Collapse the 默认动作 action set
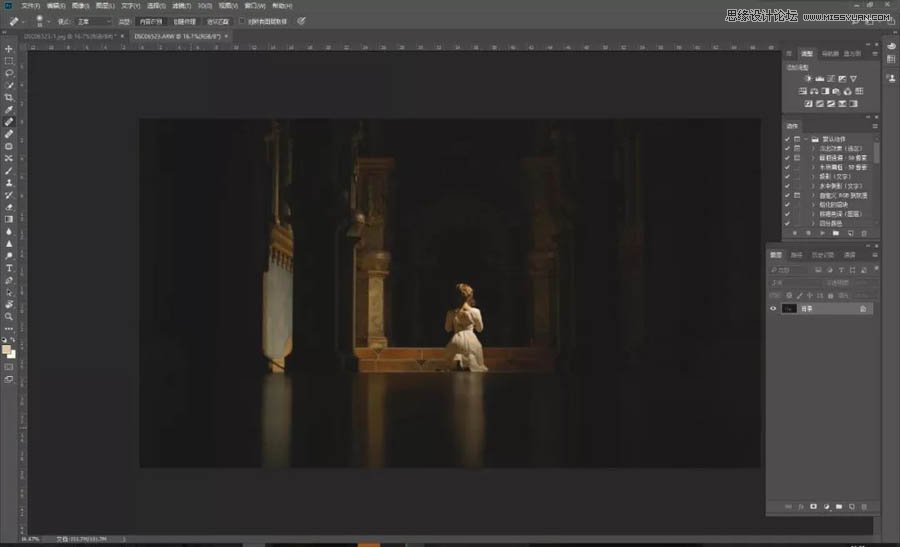 [806, 139]
